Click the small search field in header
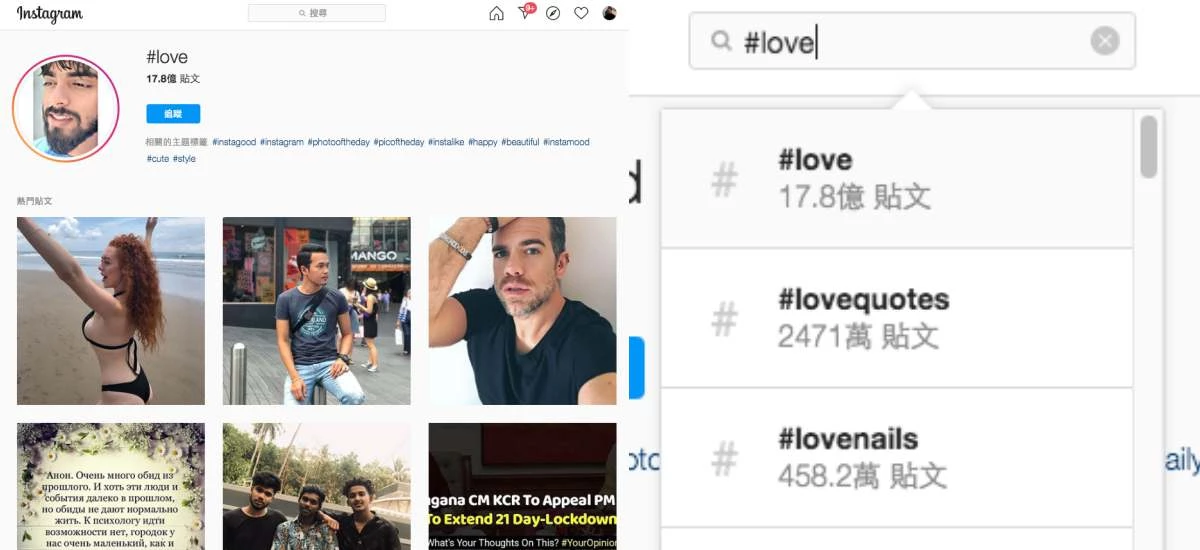Screen dimensions: 1200x550 [317, 13]
